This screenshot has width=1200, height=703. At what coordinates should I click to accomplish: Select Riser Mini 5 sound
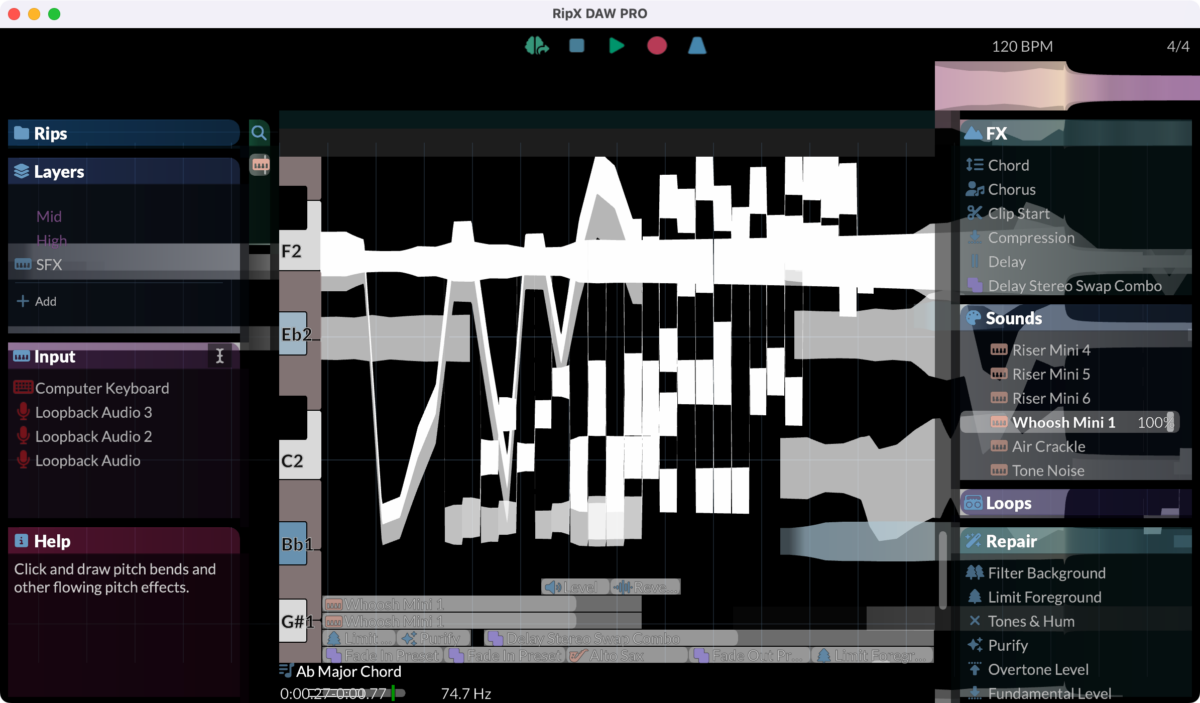coord(1040,374)
